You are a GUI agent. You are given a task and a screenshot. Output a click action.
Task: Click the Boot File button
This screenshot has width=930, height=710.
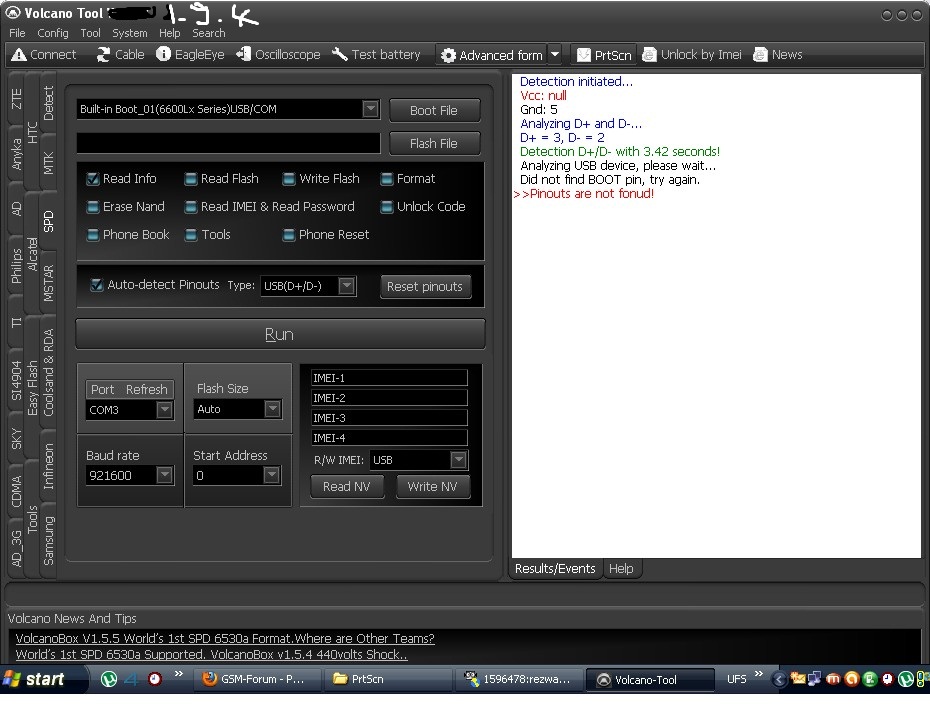pyautogui.click(x=434, y=110)
